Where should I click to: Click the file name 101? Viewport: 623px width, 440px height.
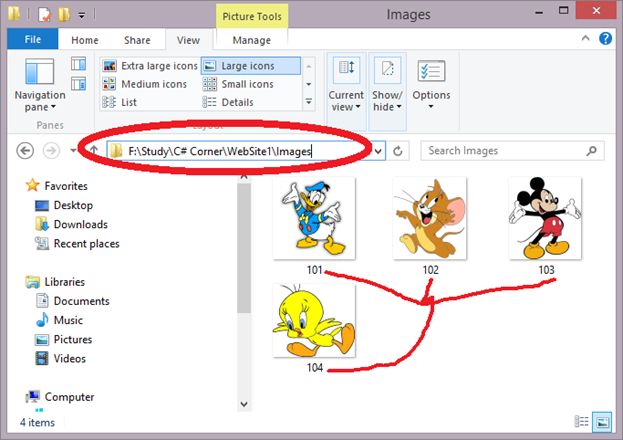click(314, 270)
